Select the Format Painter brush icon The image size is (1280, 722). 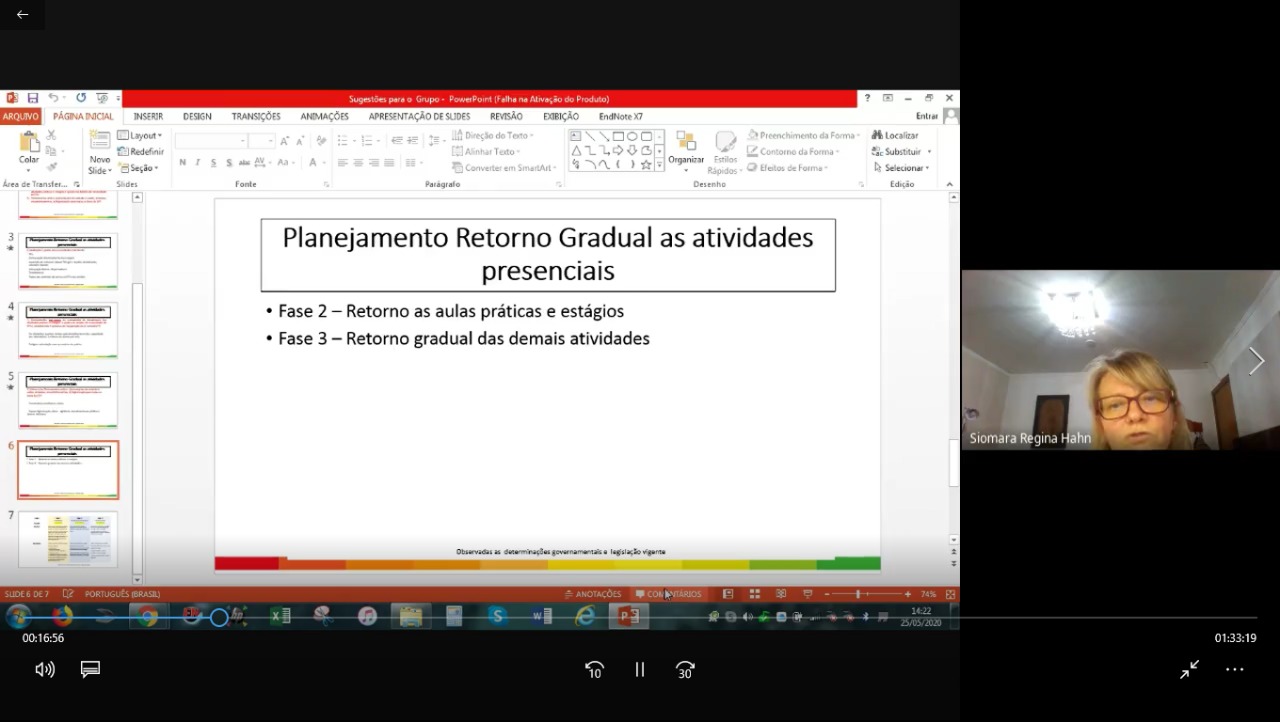(51, 167)
